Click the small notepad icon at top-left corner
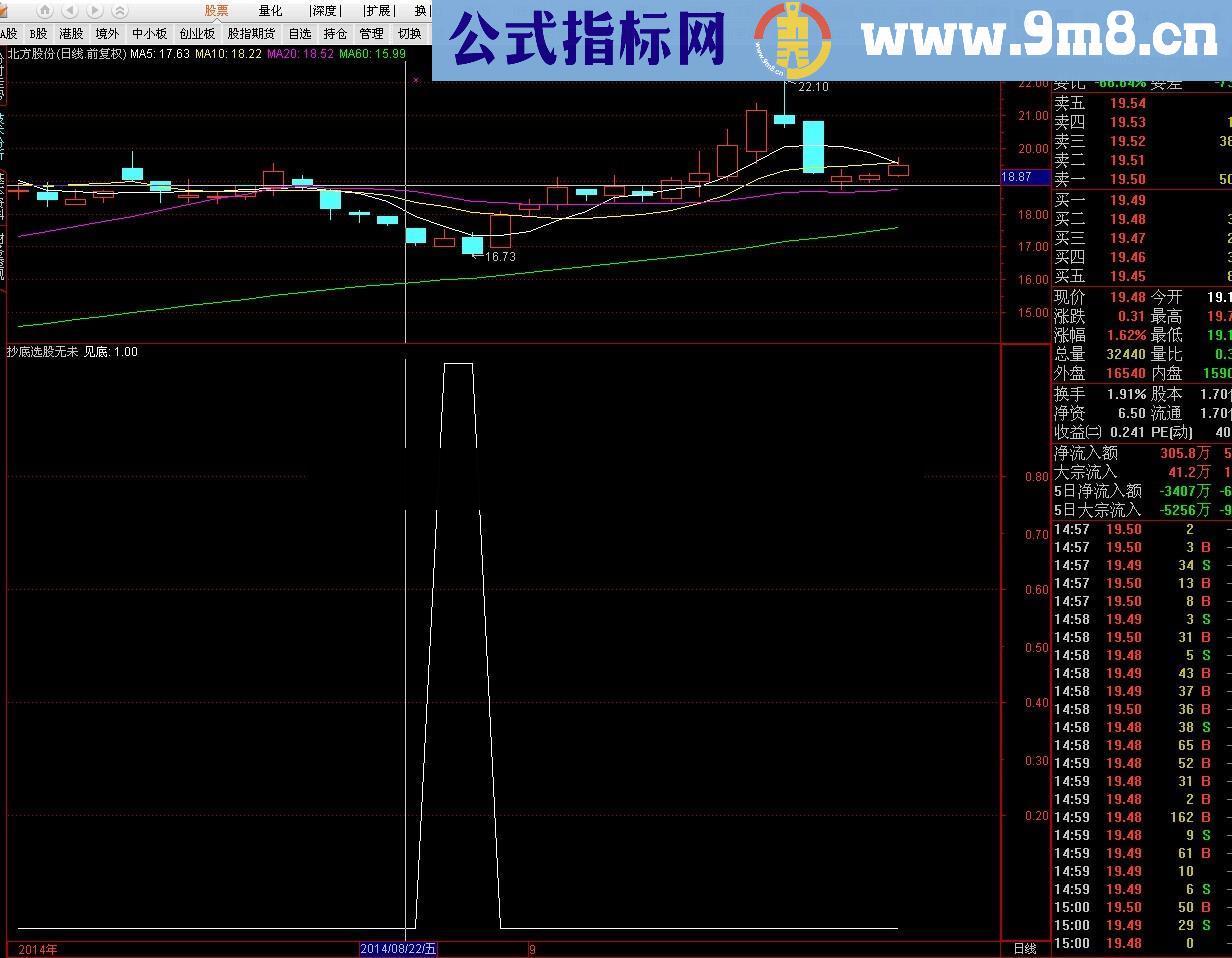 click(6, 9)
